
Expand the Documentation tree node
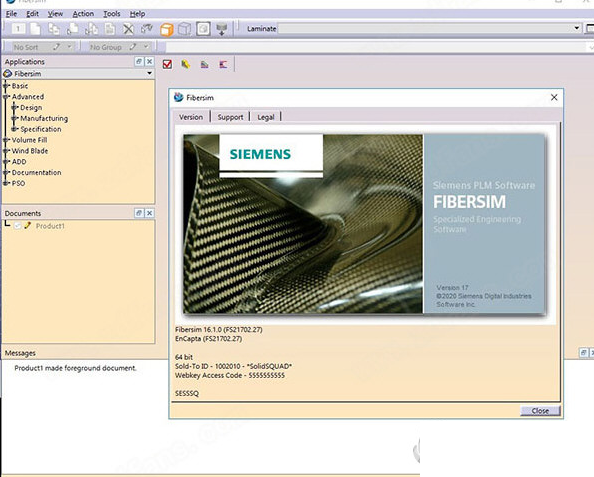(x=6, y=172)
